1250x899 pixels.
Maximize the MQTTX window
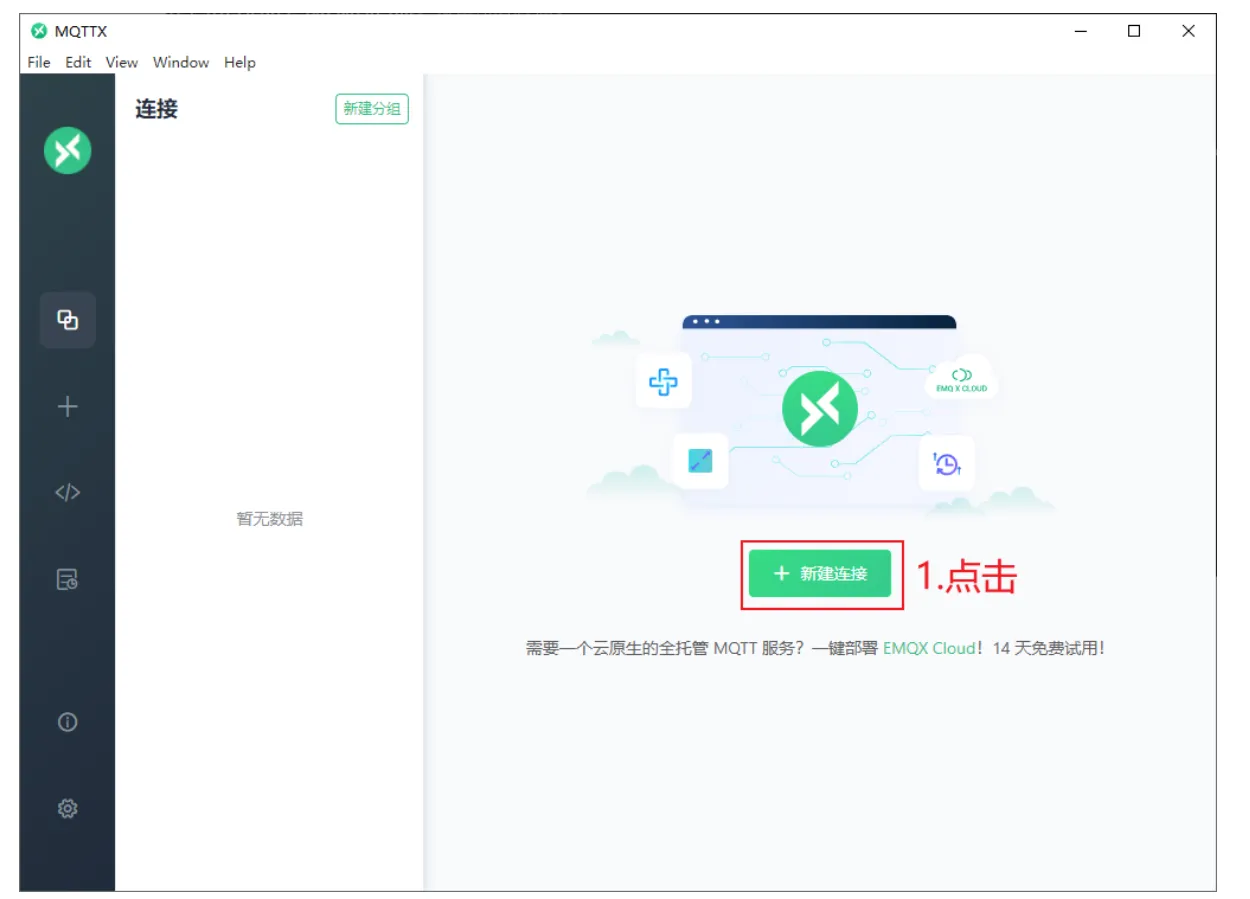point(1134,31)
